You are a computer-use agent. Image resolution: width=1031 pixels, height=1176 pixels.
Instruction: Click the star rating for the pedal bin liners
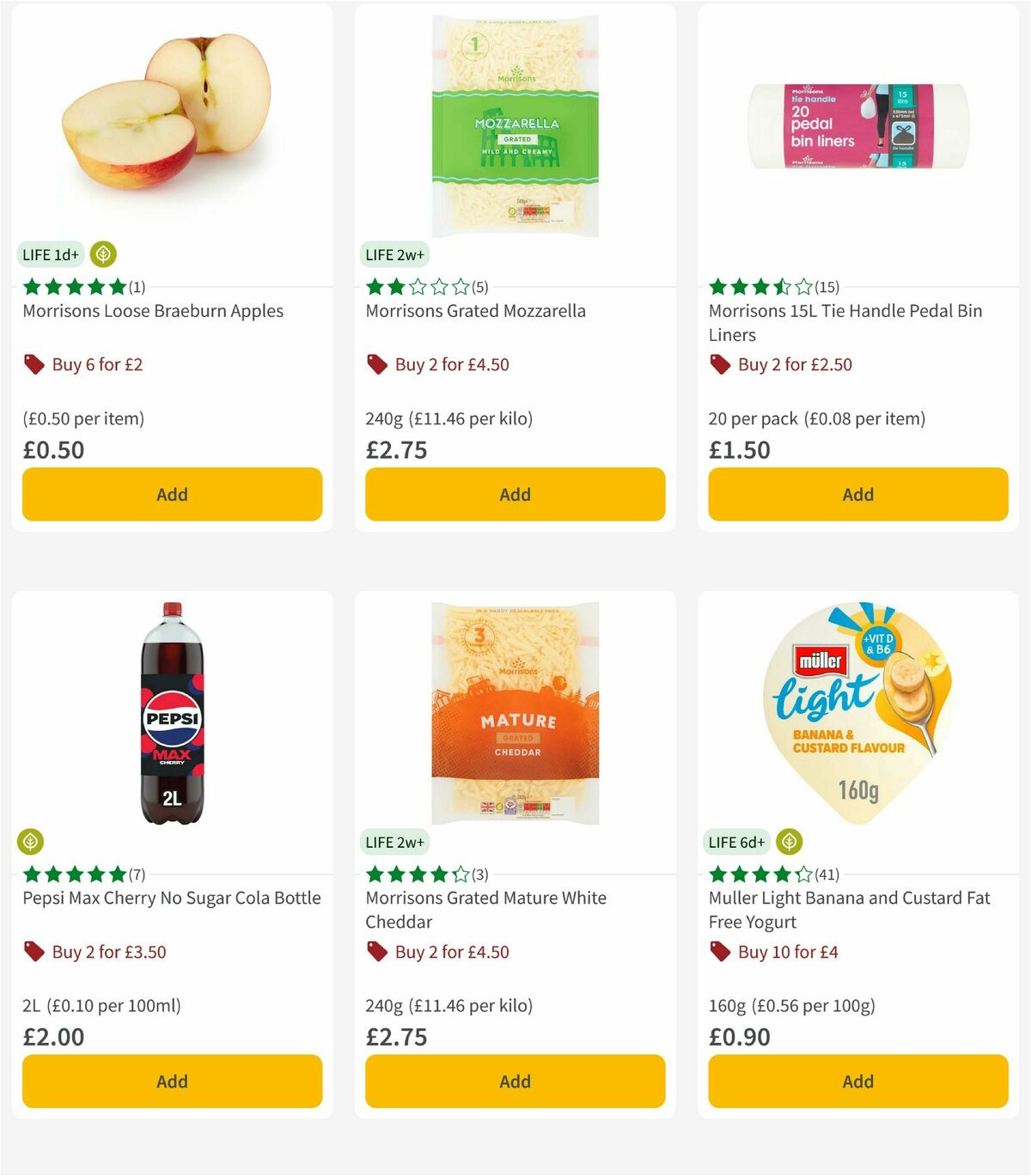(x=758, y=286)
